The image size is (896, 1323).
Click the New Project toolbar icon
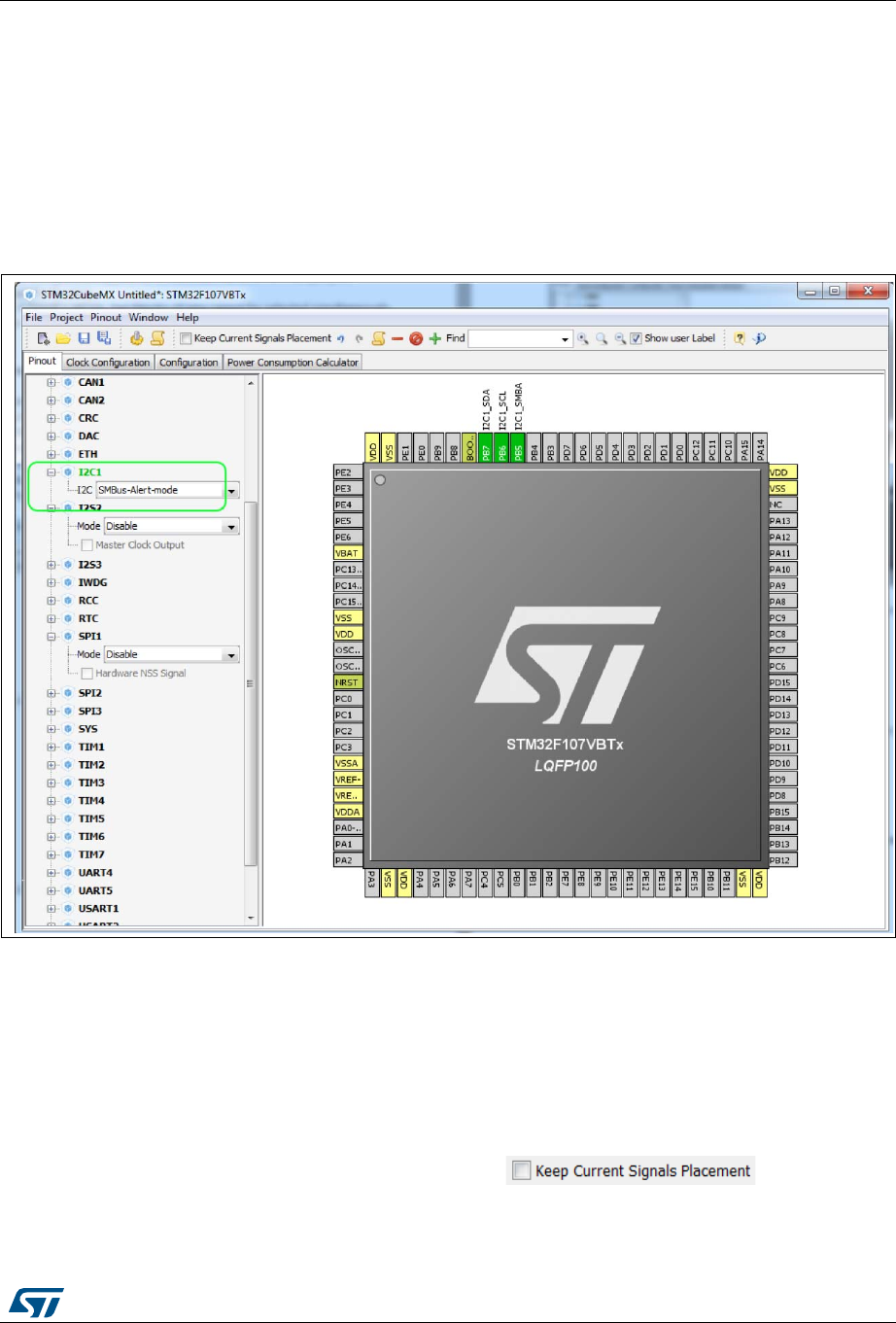44,338
